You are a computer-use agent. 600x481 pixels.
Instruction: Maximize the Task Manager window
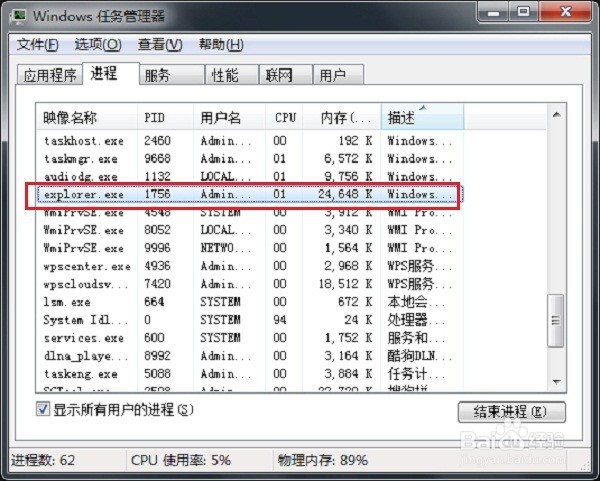[x=523, y=13]
